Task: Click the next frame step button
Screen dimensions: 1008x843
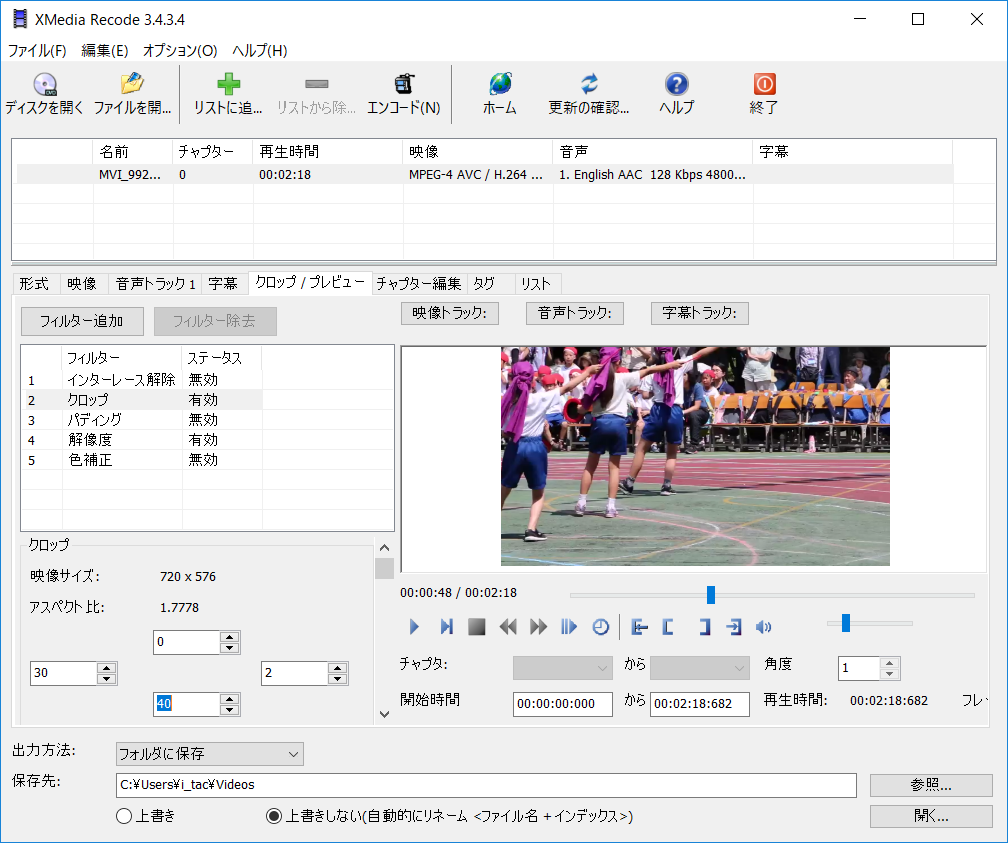Action: point(446,626)
